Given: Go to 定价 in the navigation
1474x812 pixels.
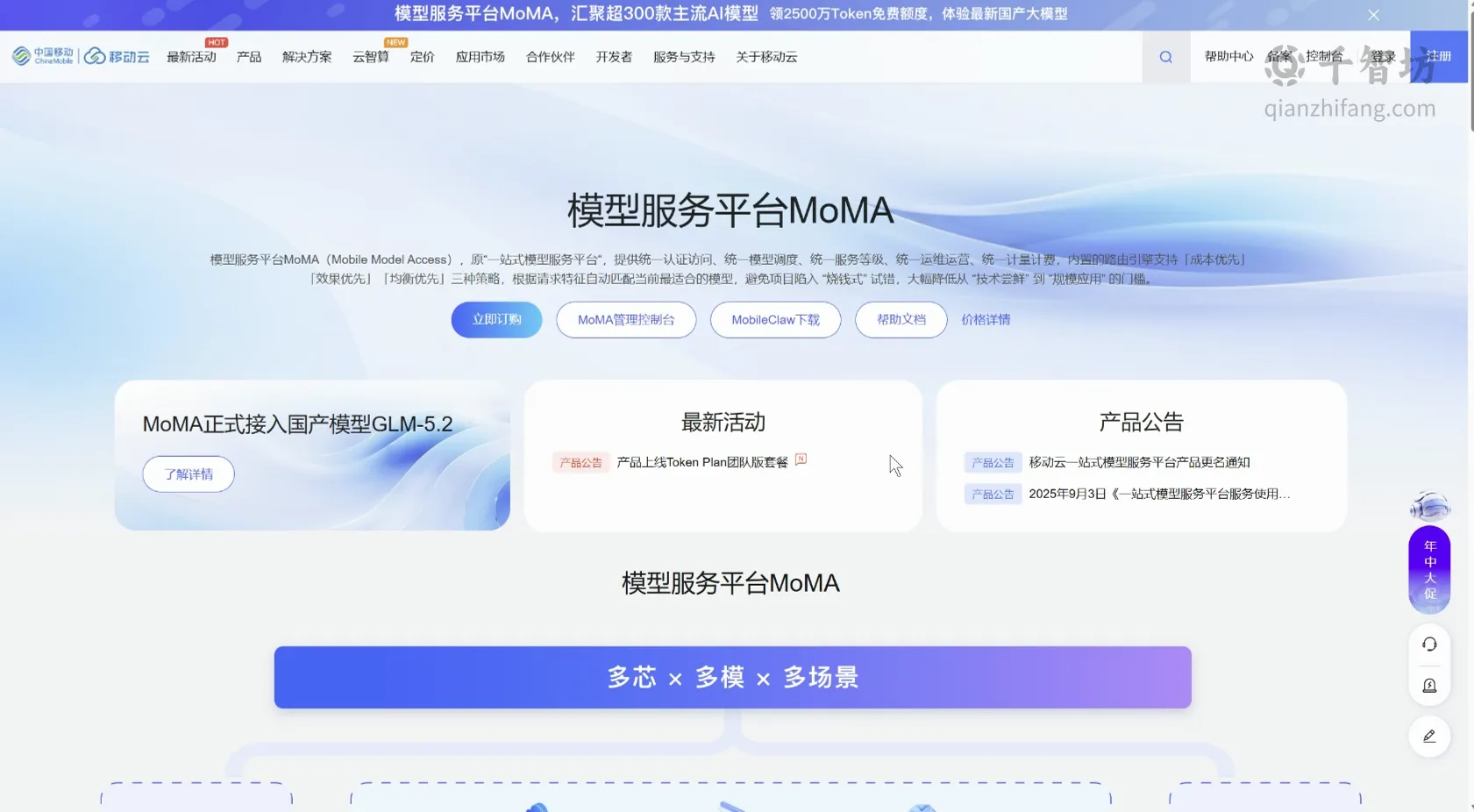Looking at the screenshot, I should coord(423,57).
